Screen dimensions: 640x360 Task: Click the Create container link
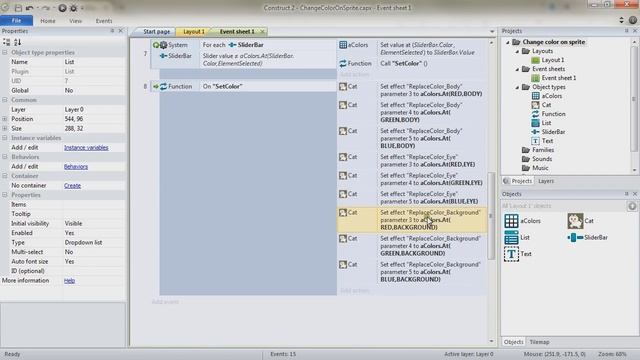[72, 185]
